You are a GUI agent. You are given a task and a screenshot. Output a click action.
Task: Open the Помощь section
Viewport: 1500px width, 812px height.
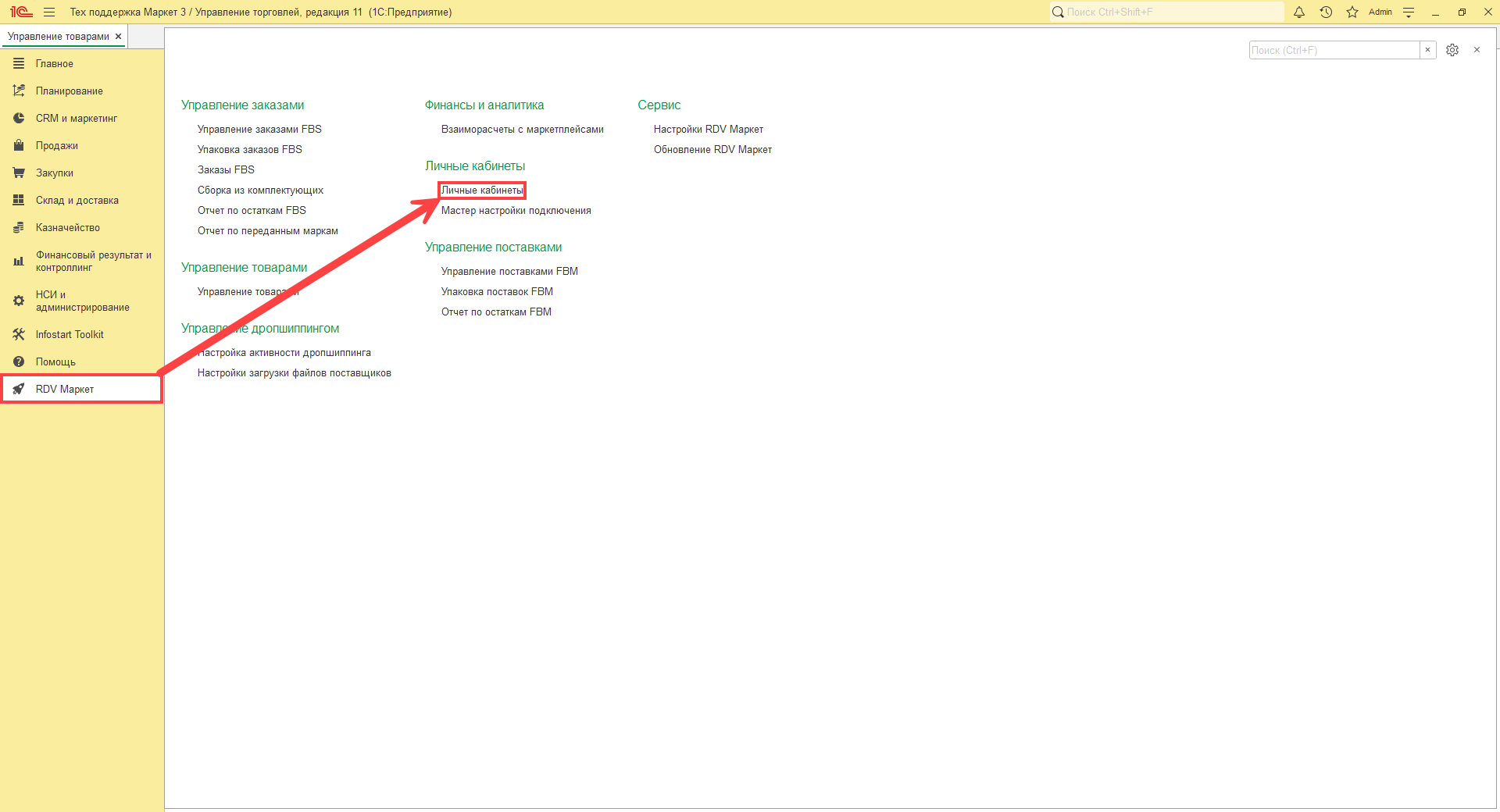click(x=82, y=361)
